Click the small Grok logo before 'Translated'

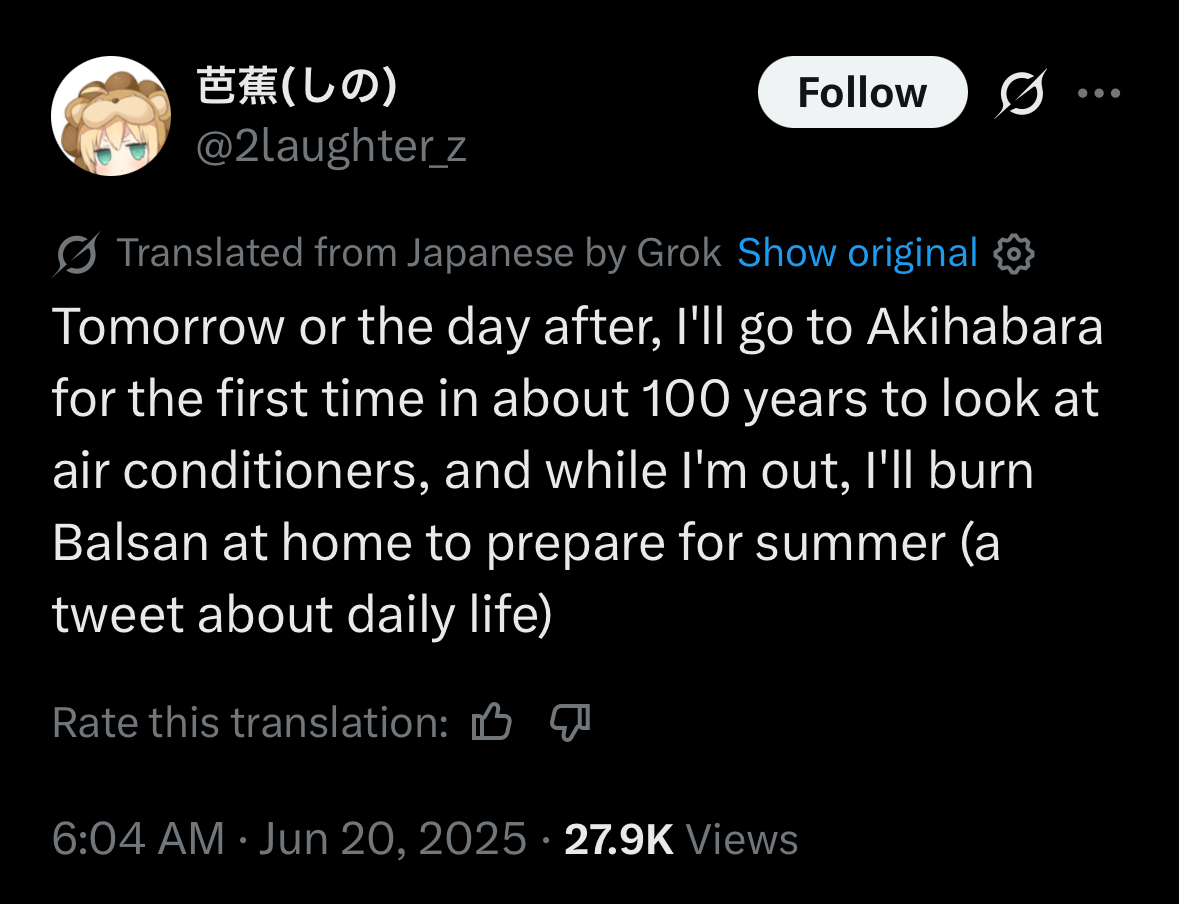[77, 255]
